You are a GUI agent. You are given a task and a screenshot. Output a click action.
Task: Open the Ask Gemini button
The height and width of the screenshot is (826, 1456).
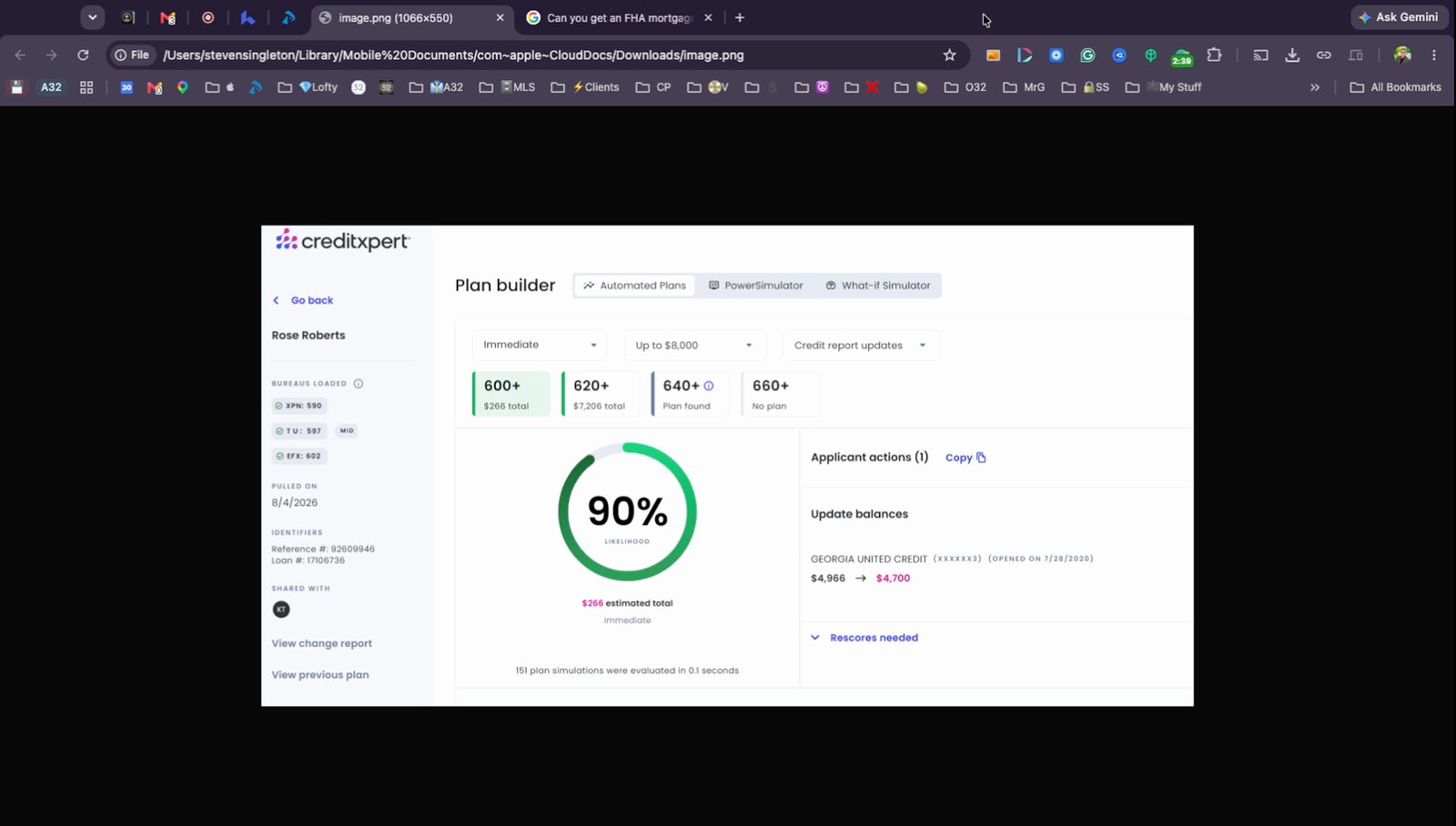pyautogui.click(x=1399, y=17)
